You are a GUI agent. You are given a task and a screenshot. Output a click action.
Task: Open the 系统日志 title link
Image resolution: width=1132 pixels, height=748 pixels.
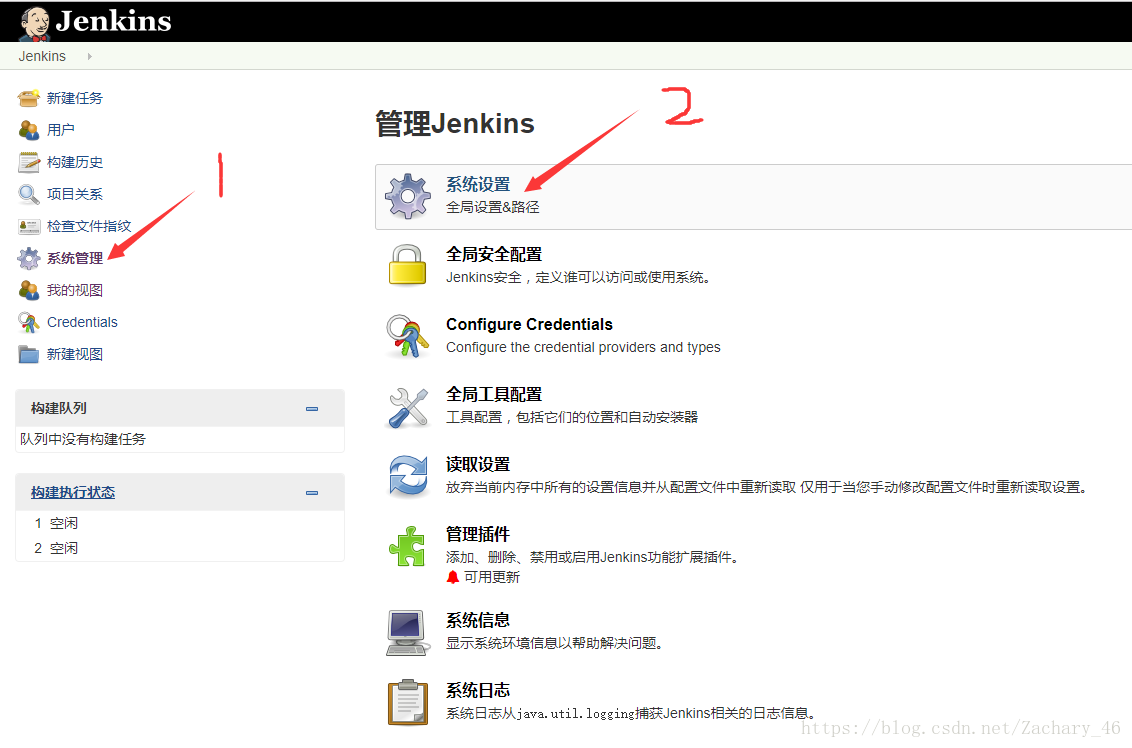[478, 691]
